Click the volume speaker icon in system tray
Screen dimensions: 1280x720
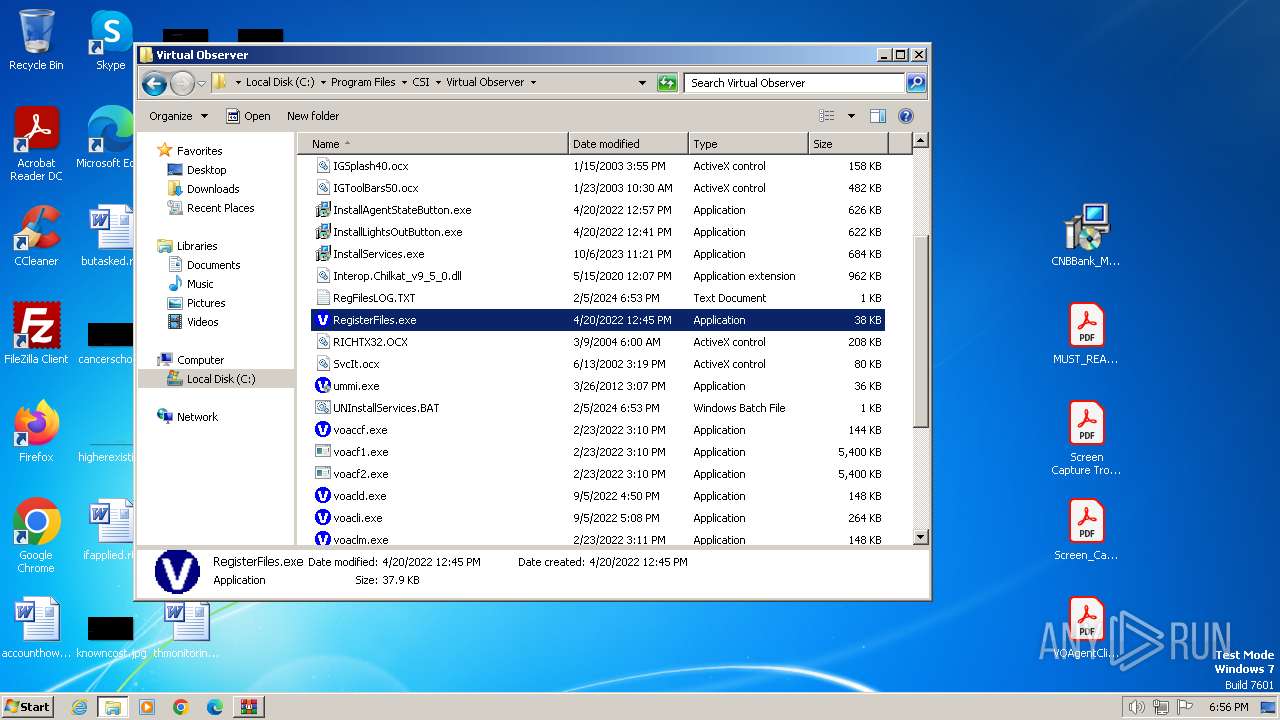1136,707
